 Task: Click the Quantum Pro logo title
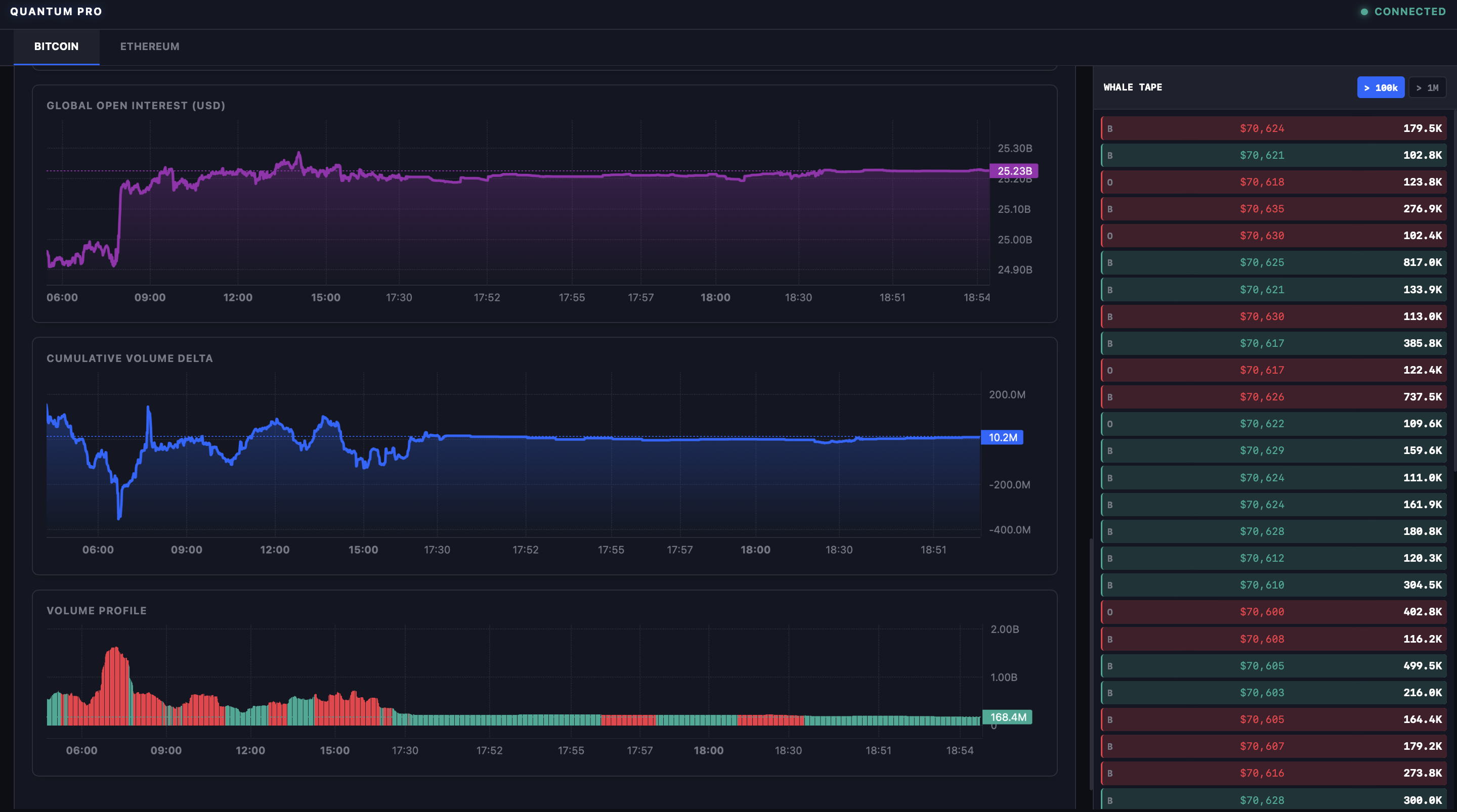pyautogui.click(x=56, y=11)
